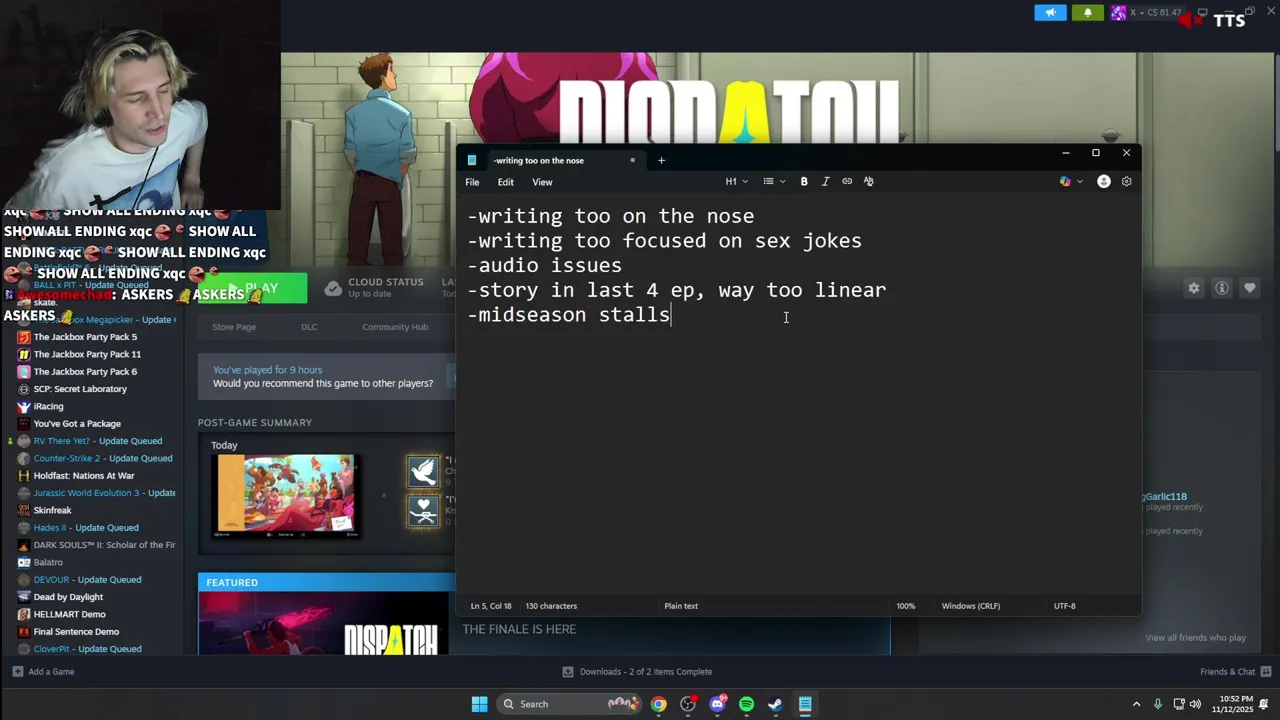1280x720 pixels.
Task: Click 'Plain text' in Notepad status bar
Action: pos(681,606)
